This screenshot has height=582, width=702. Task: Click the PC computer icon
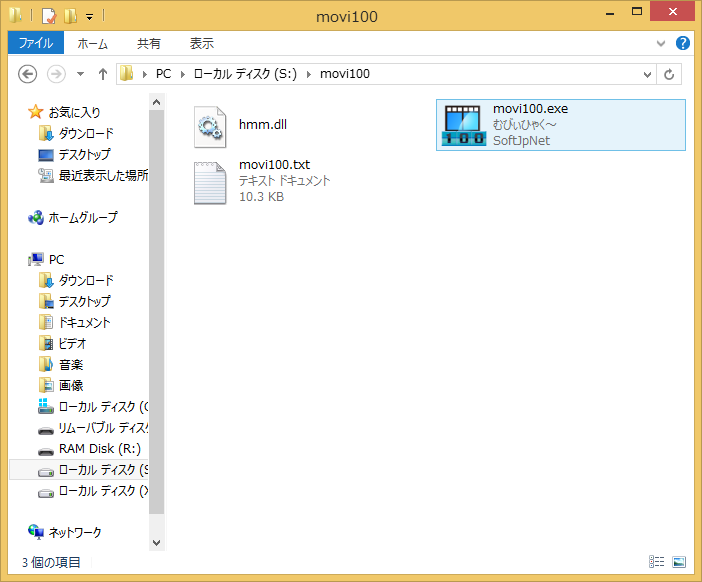pyautogui.click(x=36, y=260)
